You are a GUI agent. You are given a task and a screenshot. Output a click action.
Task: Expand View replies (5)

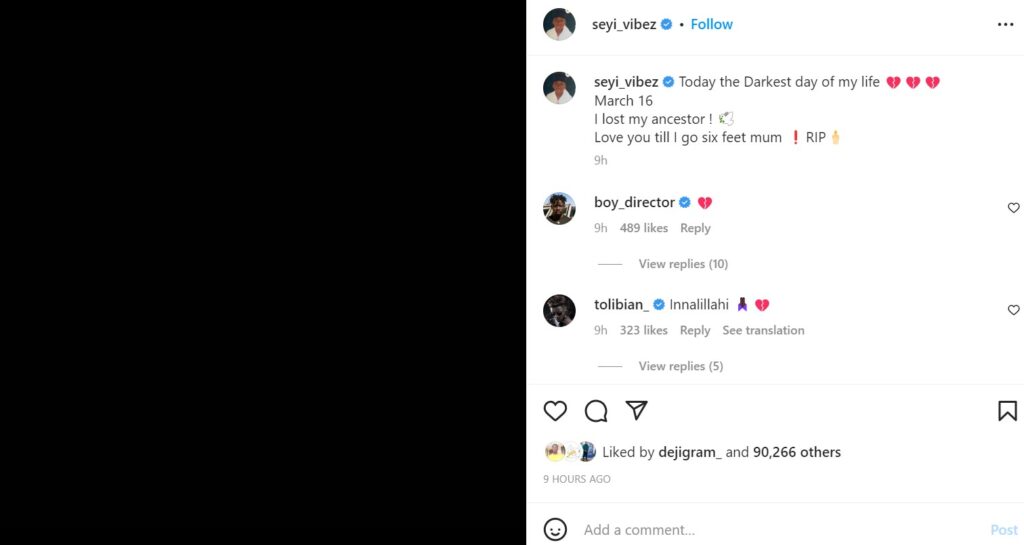(680, 366)
